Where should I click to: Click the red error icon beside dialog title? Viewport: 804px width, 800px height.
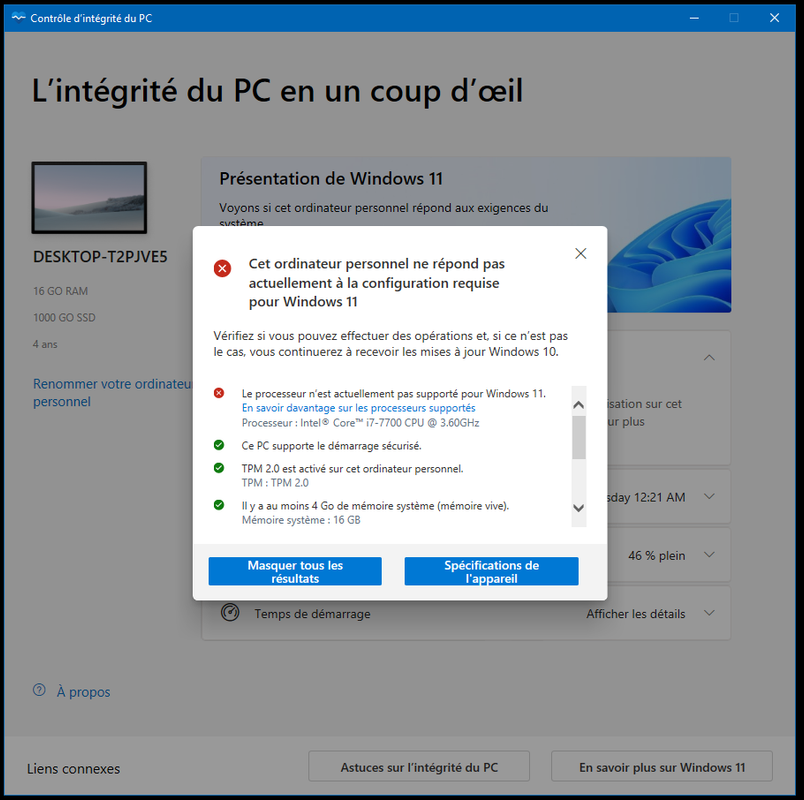click(x=223, y=268)
